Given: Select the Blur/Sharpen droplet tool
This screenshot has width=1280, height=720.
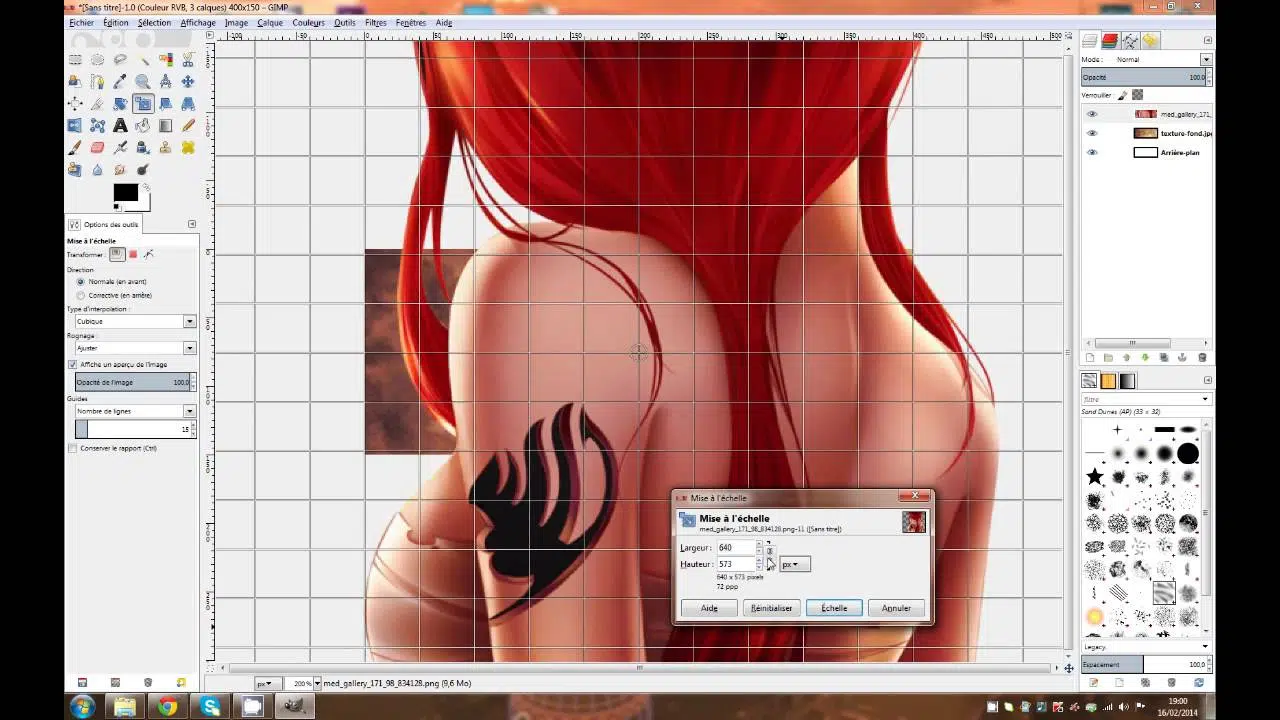Looking at the screenshot, I should click(x=97, y=169).
